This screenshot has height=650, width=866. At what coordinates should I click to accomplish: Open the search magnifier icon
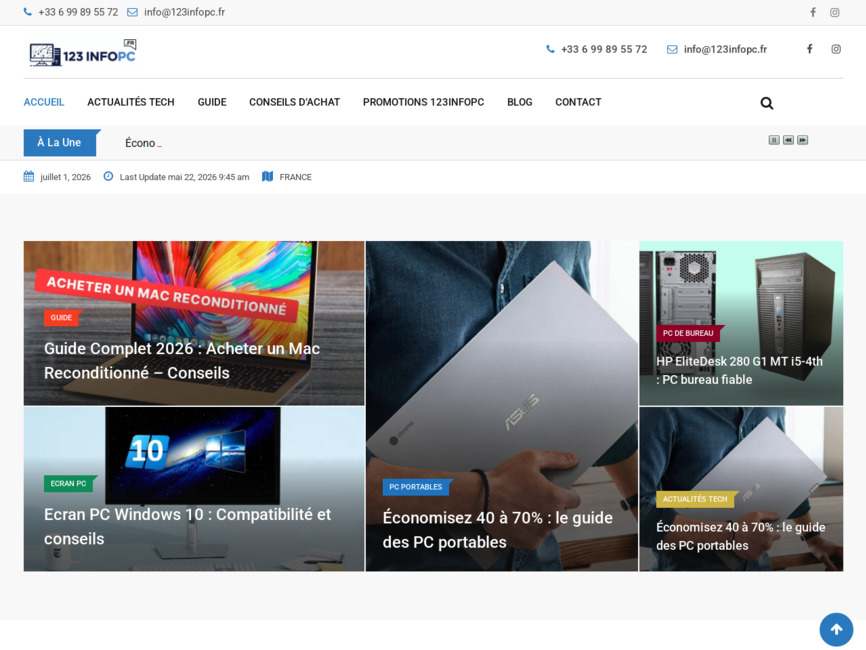767,103
